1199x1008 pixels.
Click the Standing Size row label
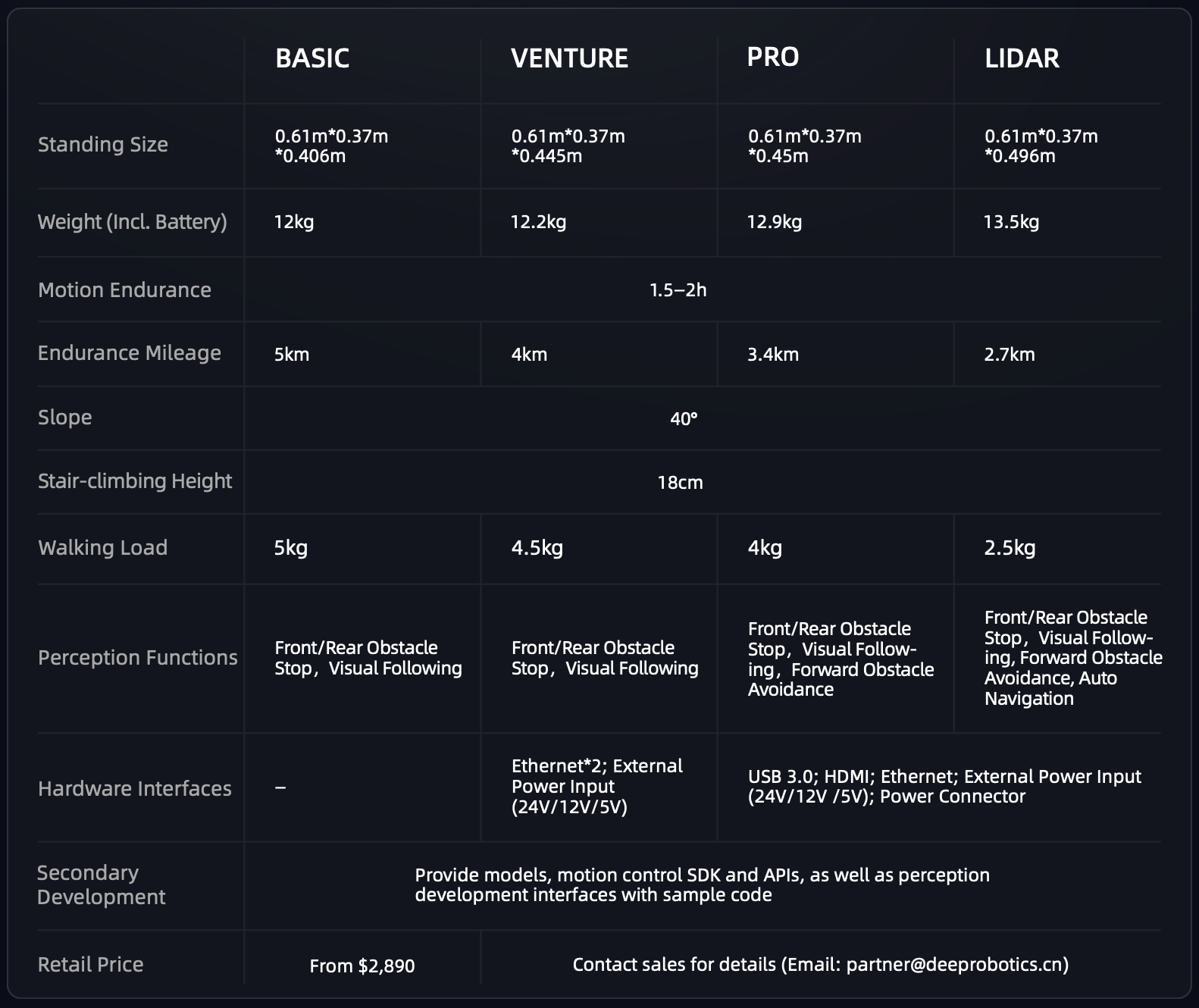point(103,144)
